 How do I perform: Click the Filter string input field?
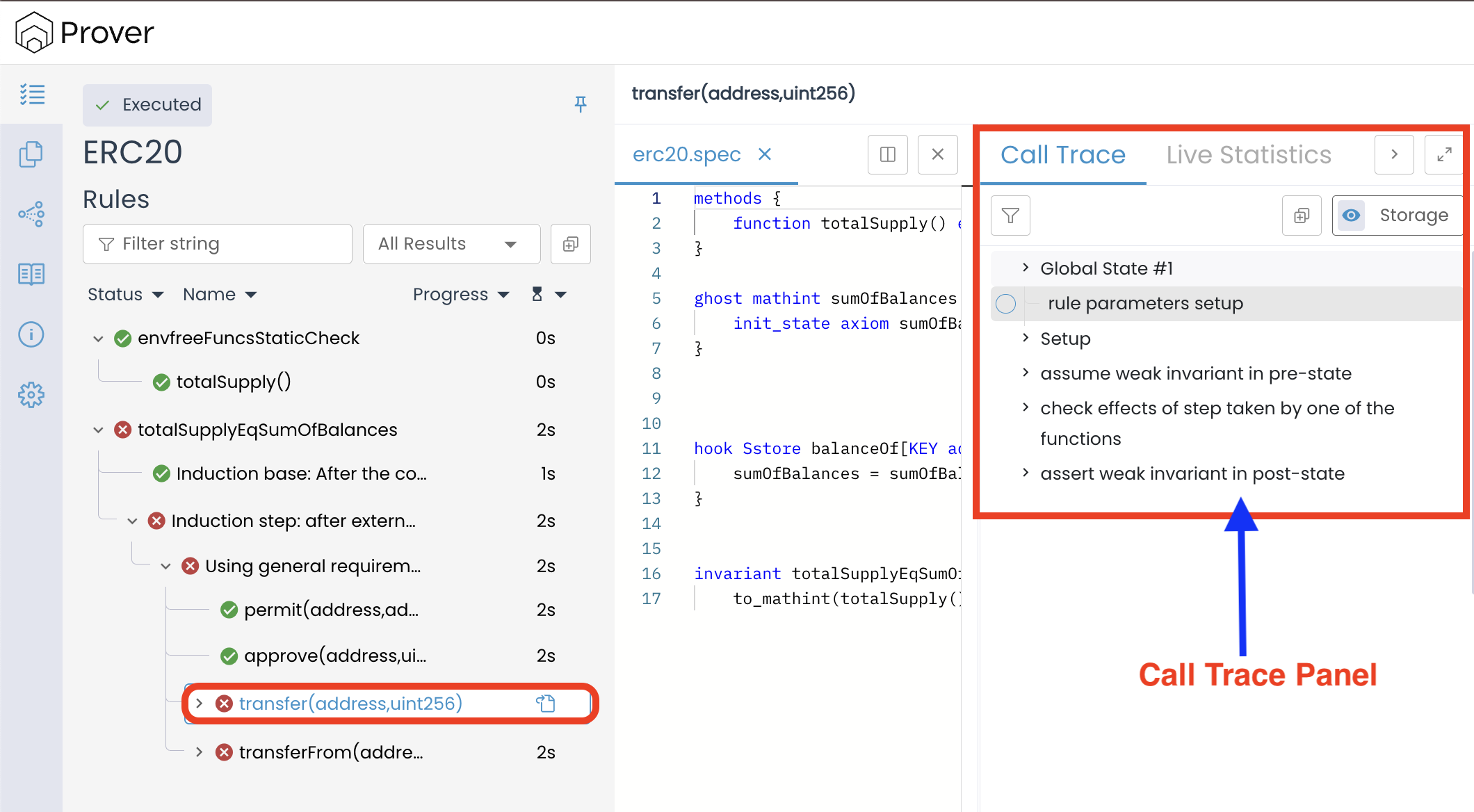click(218, 244)
